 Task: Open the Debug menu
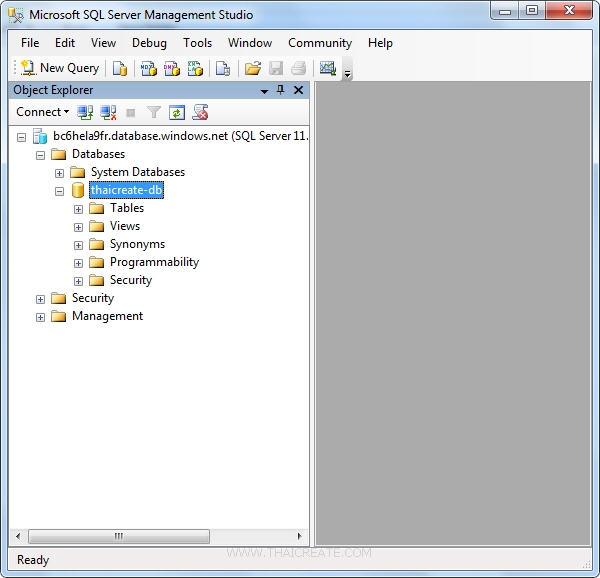149,43
